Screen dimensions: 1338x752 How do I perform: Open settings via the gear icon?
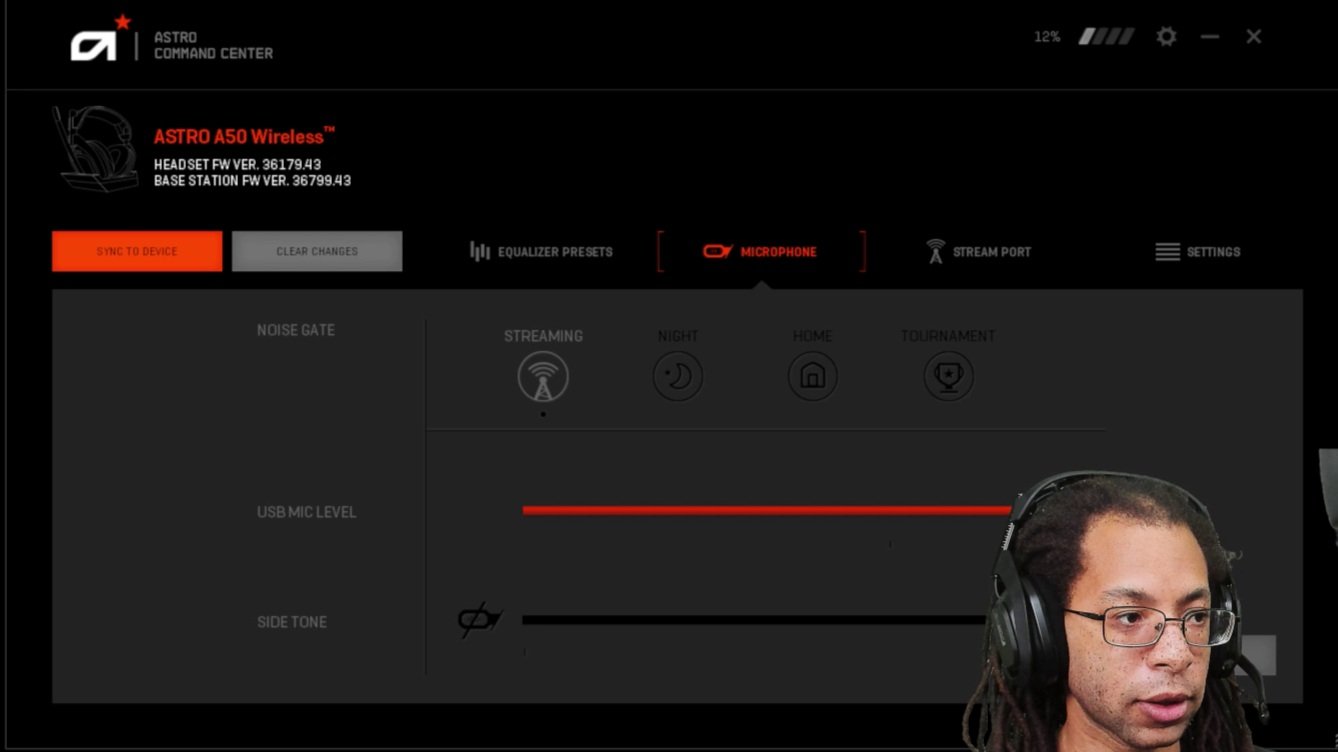tap(1166, 36)
